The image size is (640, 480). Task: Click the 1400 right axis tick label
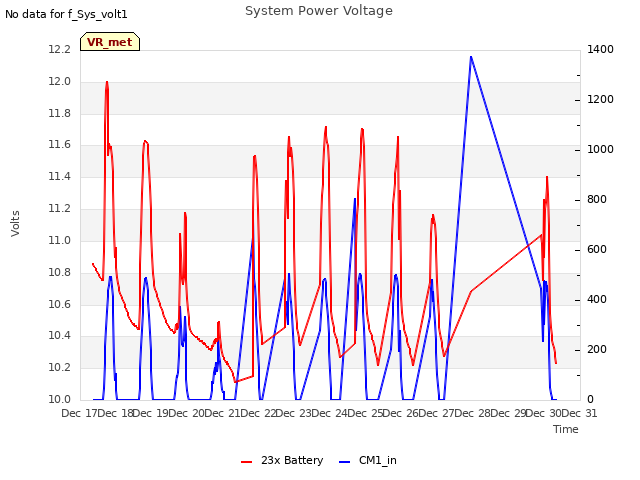pos(600,49)
